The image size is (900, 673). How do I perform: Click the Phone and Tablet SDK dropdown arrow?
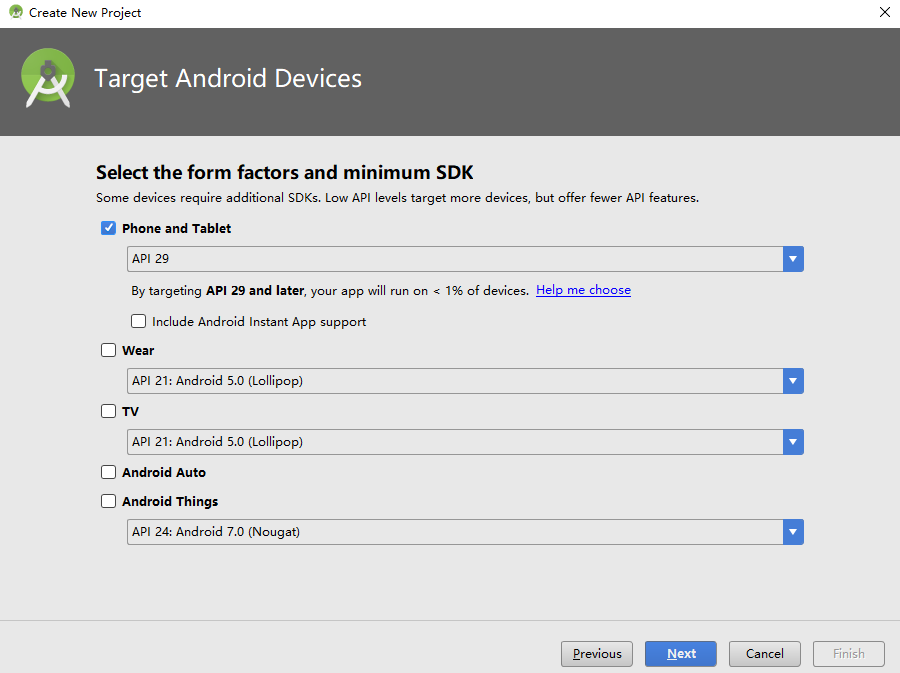pos(792,258)
